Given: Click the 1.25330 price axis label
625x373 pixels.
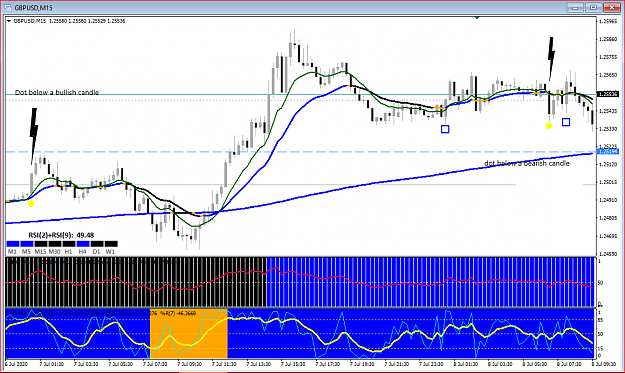Looking at the screenshot, I should pyautogui.click(x=608, y=129).
